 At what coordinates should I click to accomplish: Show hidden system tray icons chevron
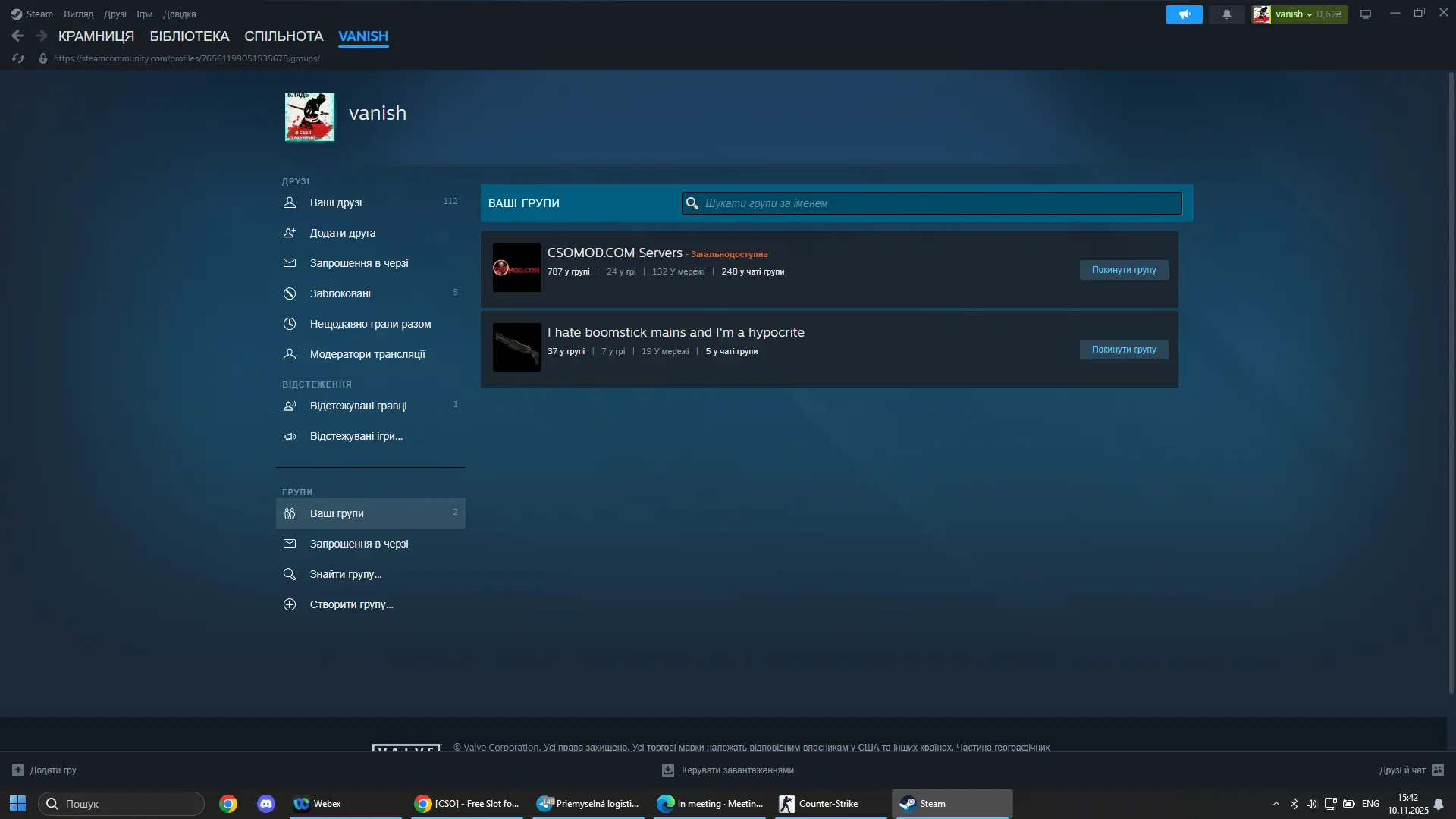click(x=1276, y=804)
